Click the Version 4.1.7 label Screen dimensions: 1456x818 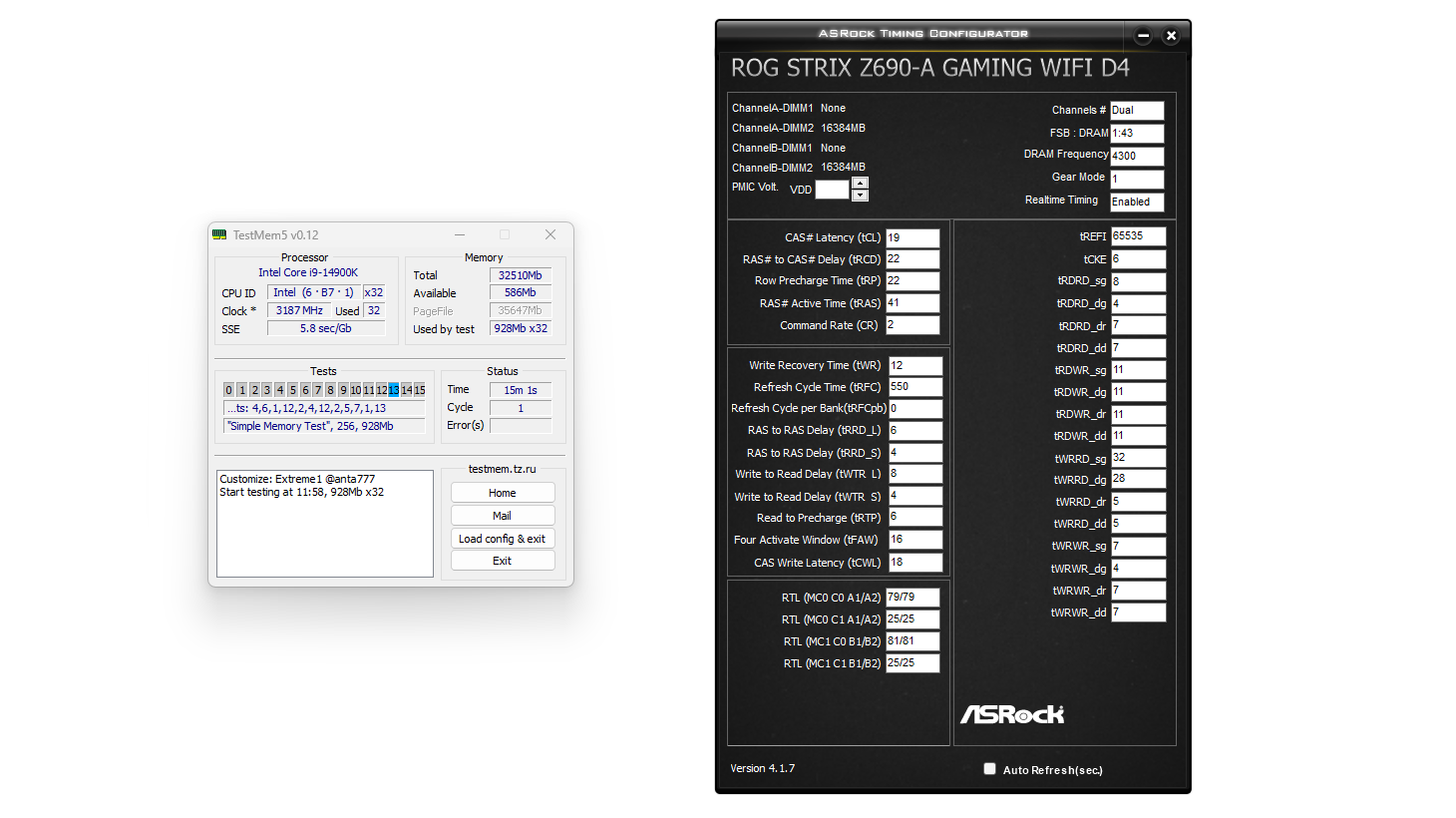coord(763,768)
